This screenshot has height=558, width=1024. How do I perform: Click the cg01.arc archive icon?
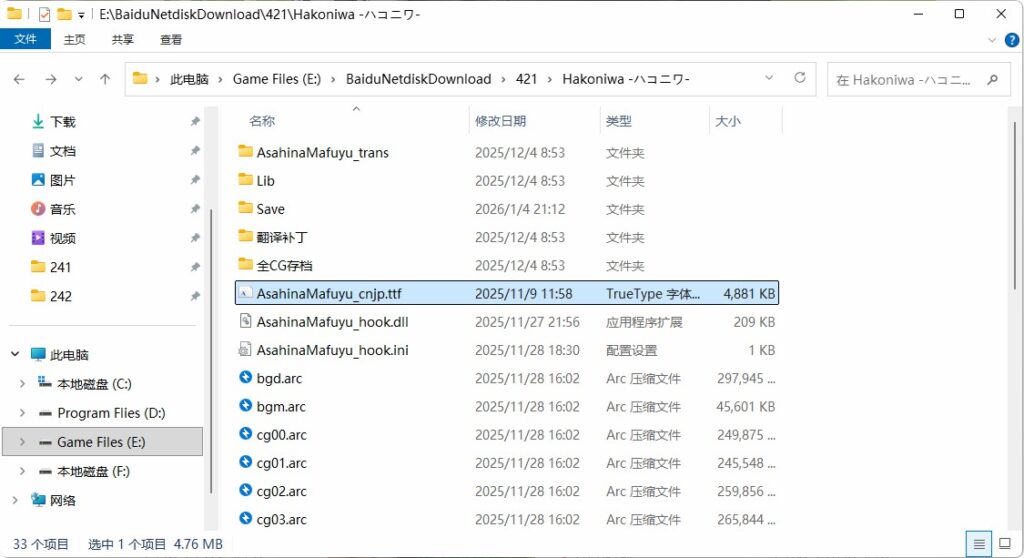[246, 462]
